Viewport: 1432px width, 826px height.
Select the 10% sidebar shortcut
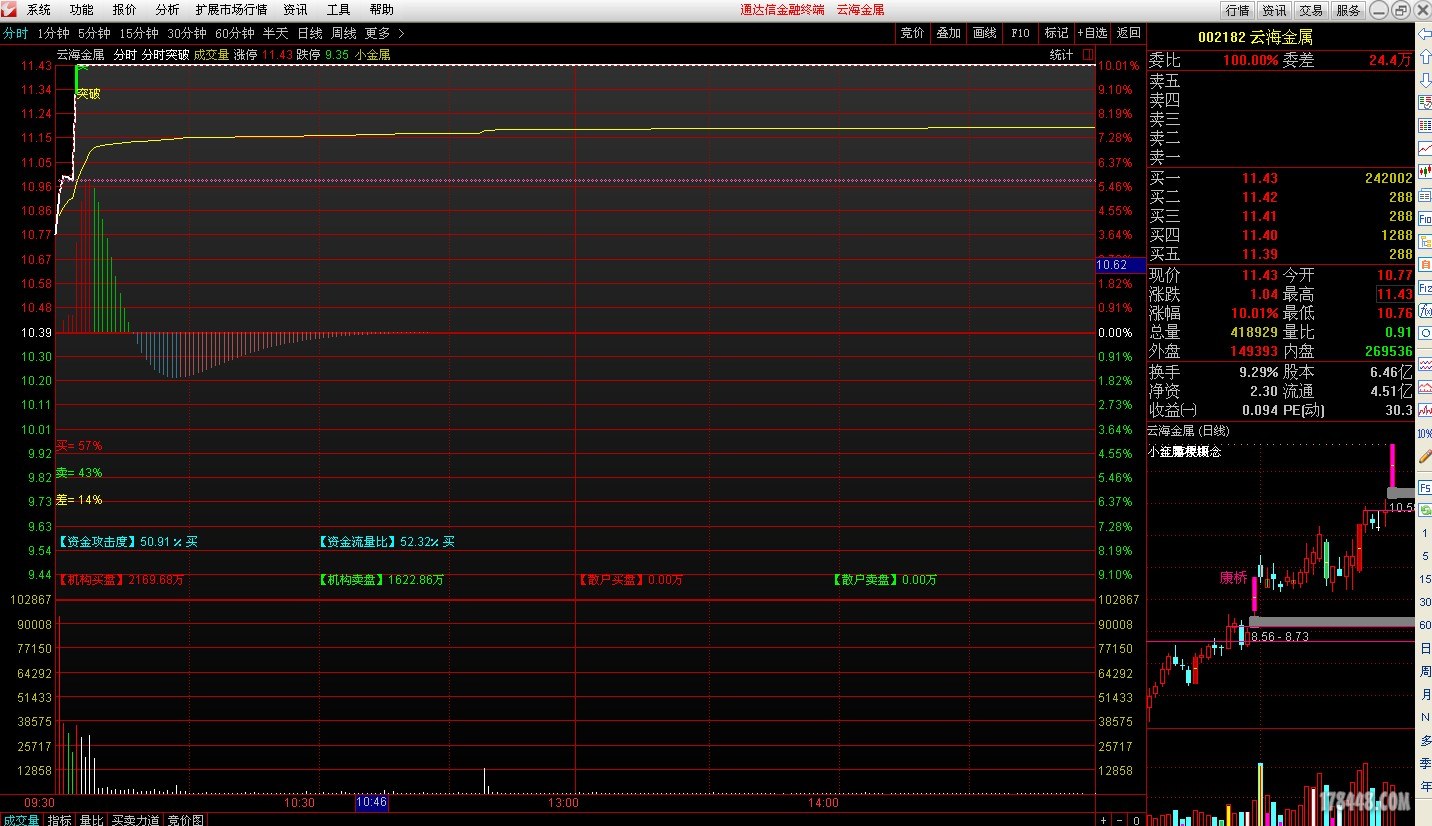[1424, 433]
